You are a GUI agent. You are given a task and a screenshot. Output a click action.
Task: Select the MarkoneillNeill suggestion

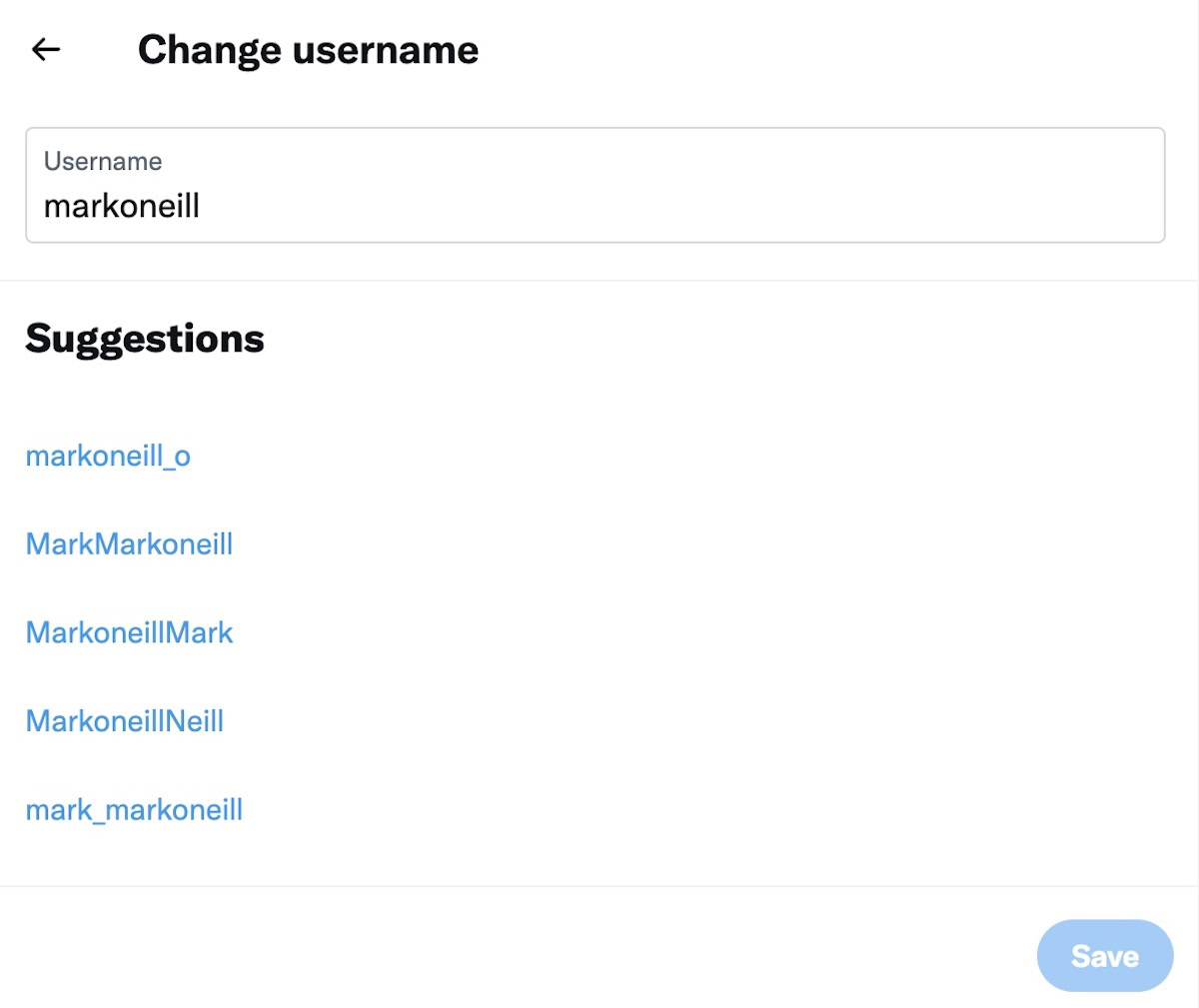tap(125, 721)
